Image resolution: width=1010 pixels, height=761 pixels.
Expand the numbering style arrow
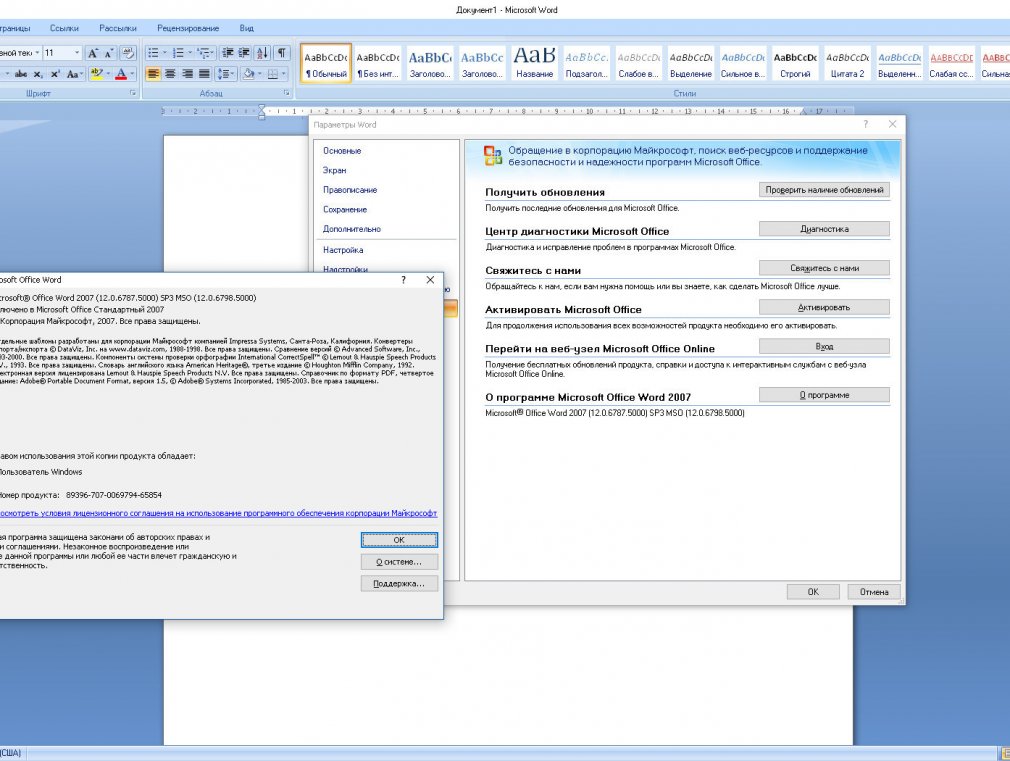point(189,53)
